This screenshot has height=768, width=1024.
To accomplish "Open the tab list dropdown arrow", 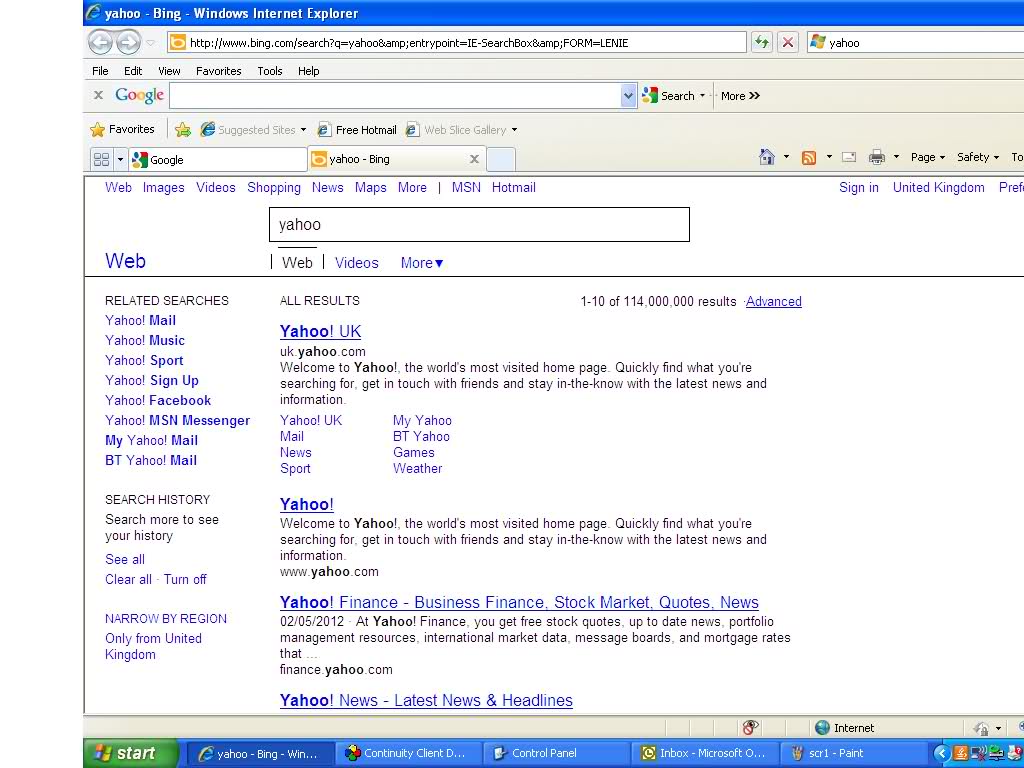I will 120,159.
